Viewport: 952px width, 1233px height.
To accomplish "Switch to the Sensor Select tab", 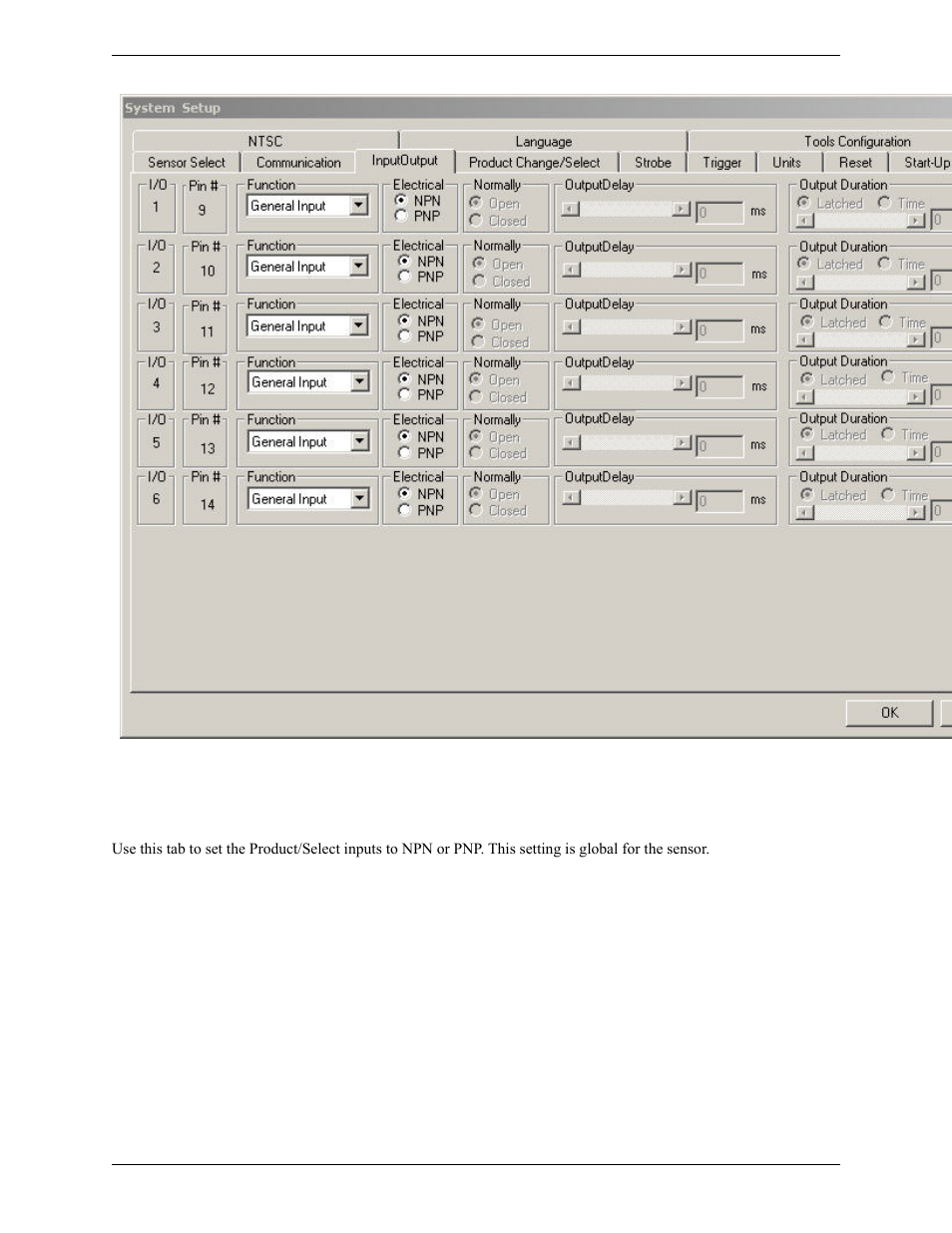I will (187, 163).
